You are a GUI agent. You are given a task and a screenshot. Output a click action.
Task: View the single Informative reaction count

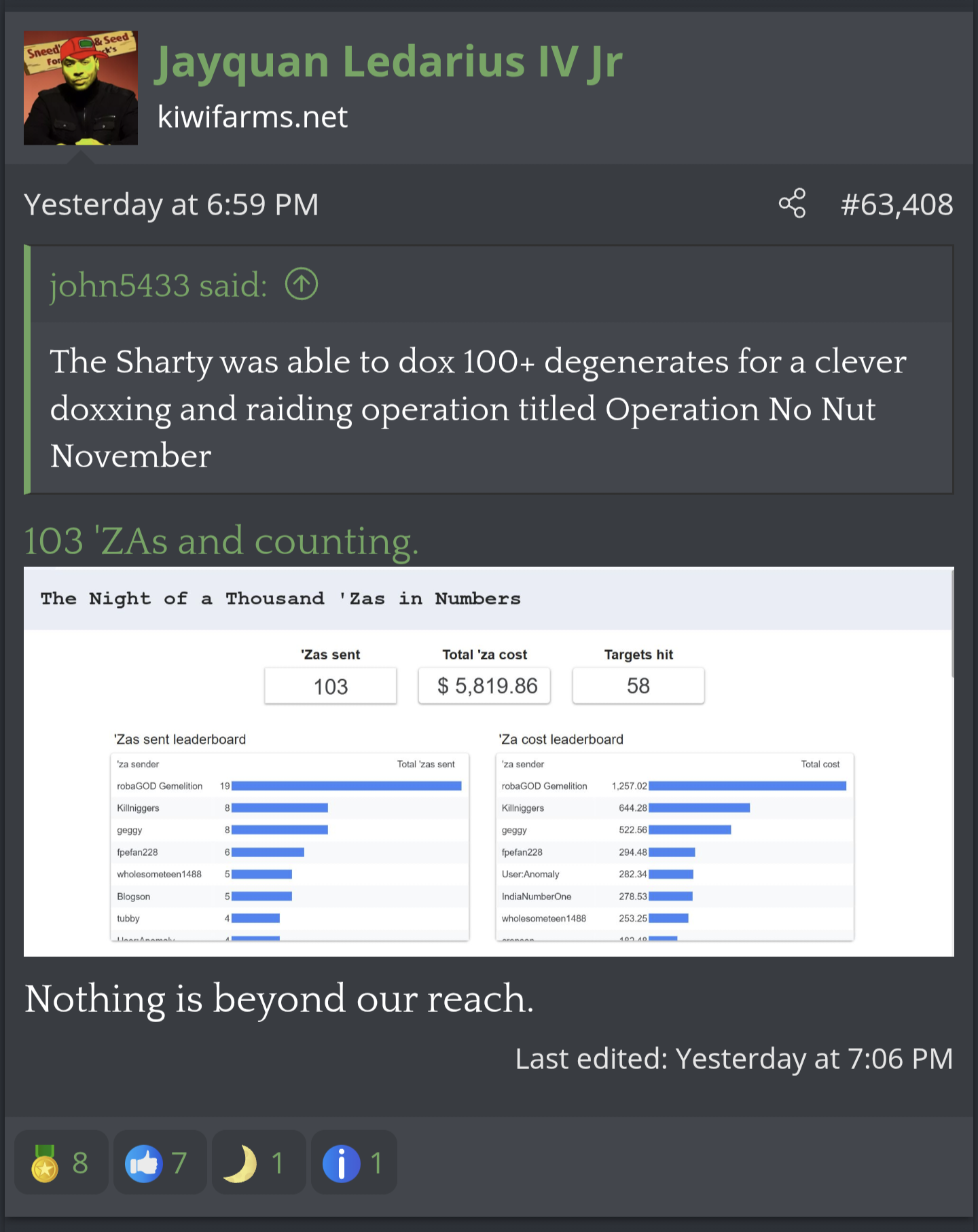[x=375, y=1161]
